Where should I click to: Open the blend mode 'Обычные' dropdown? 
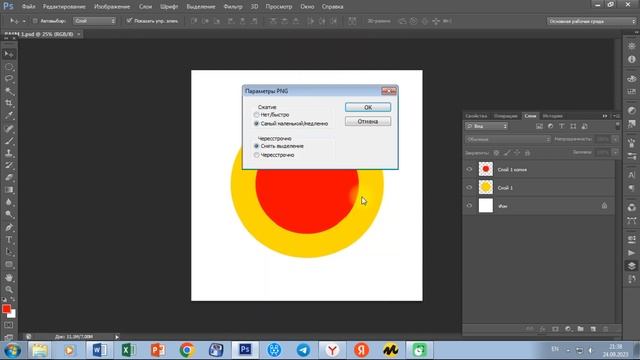(x=508, y=140)
